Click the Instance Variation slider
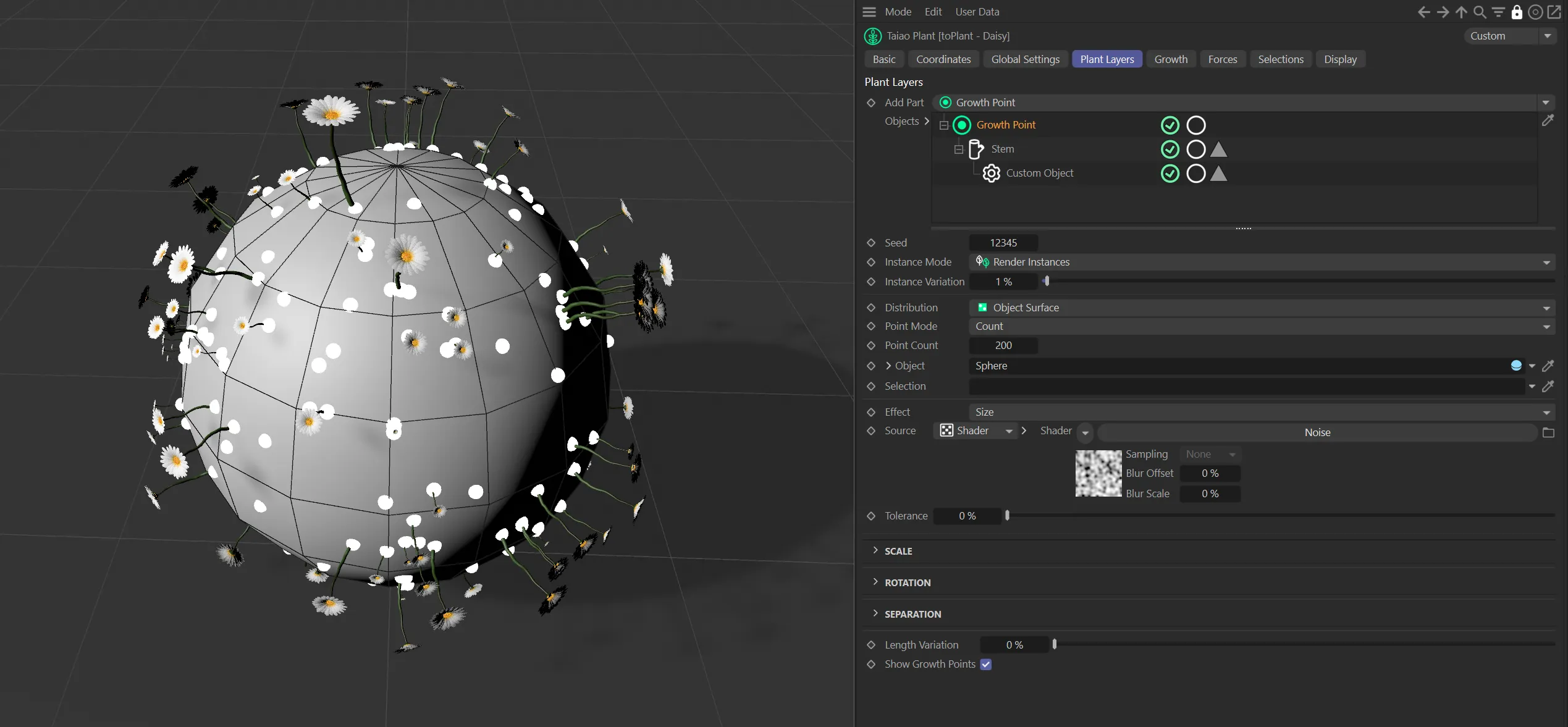1568x727 pixels. click(x=1297, y=282)
